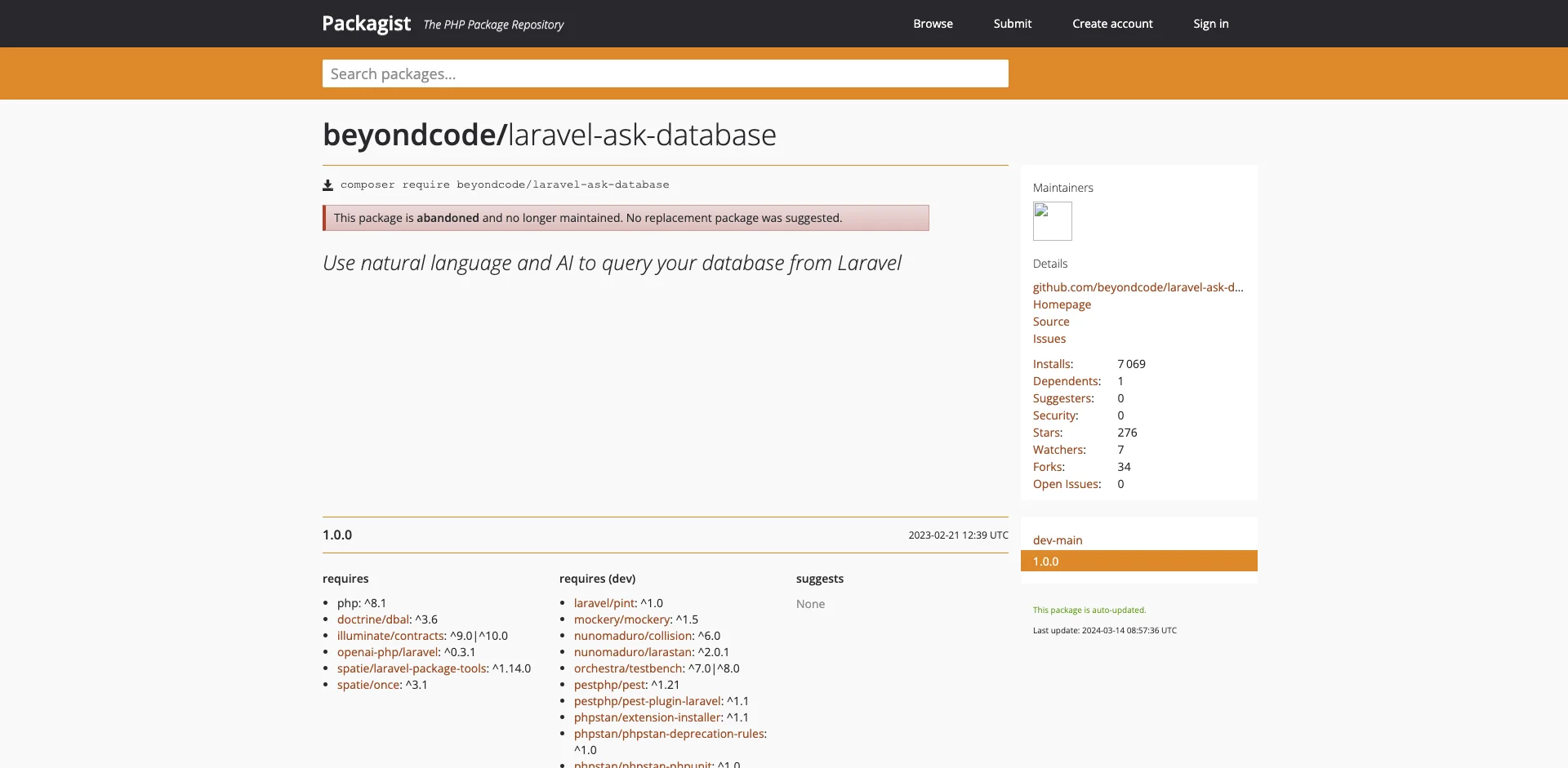Screen dimensions: 1568x768
Task: View Security advisories link
Action: coord(1055,415)
